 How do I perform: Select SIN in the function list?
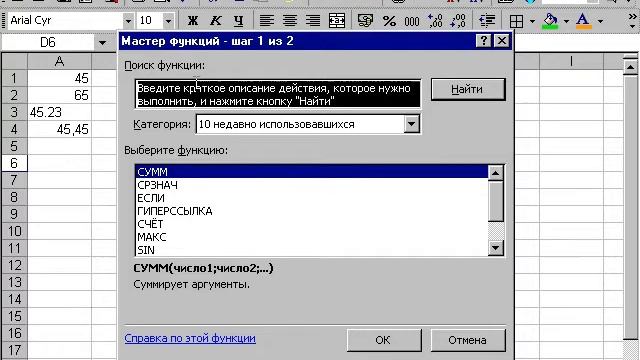pos(311,250)
